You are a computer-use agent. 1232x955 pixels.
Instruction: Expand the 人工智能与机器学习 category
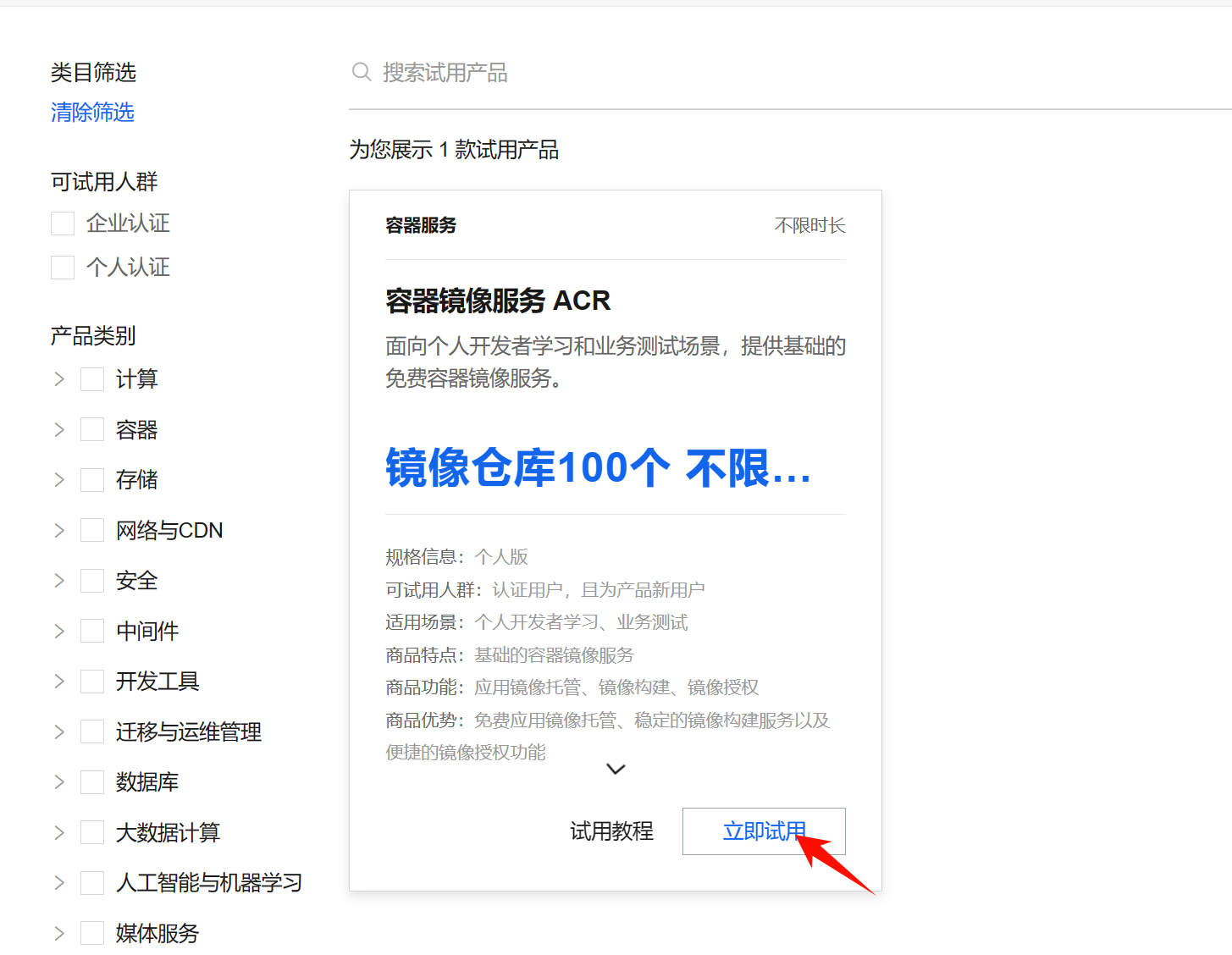click(58, 882)
